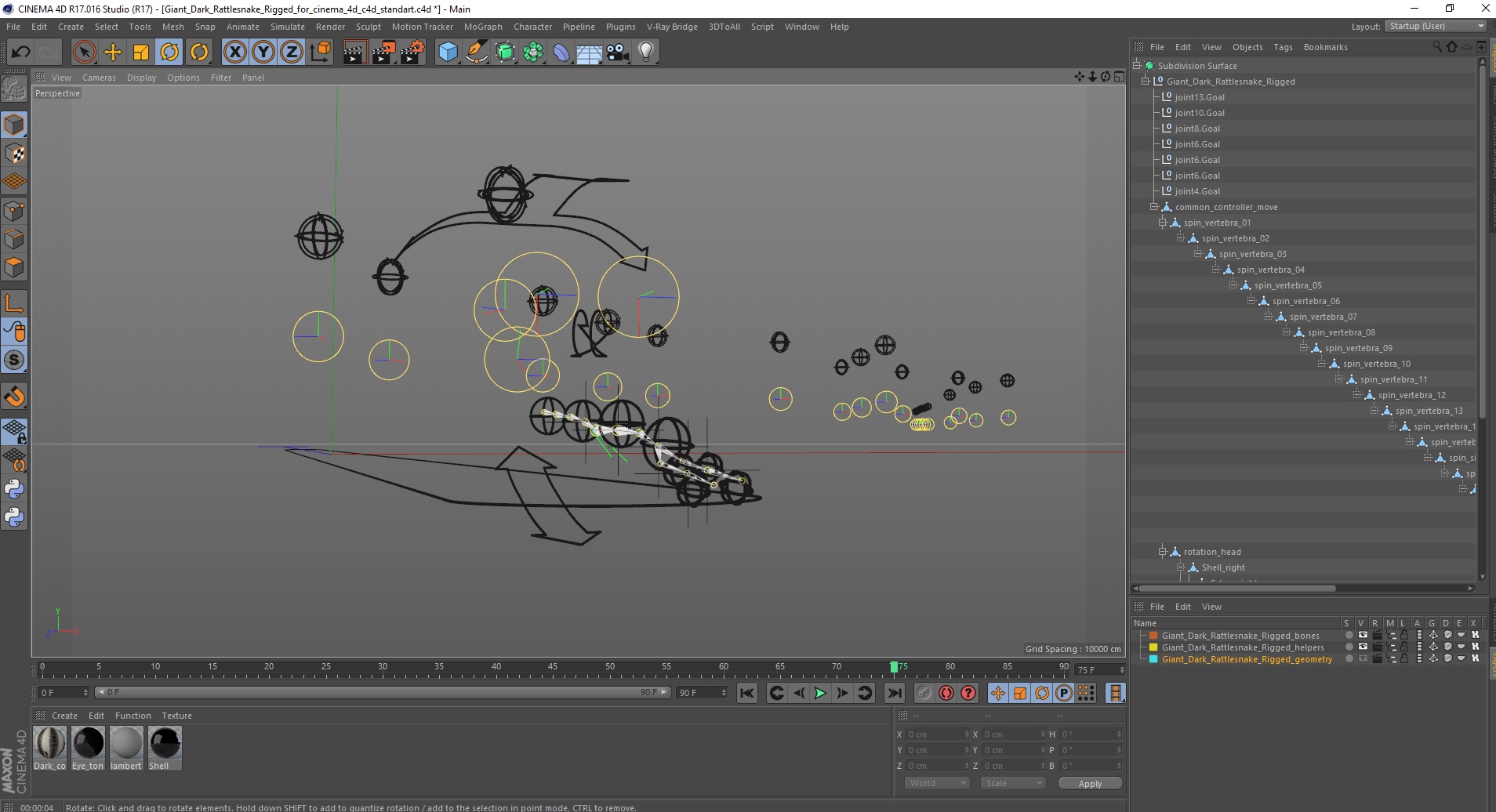Select the Shell material thumbnail

[165, 748]
